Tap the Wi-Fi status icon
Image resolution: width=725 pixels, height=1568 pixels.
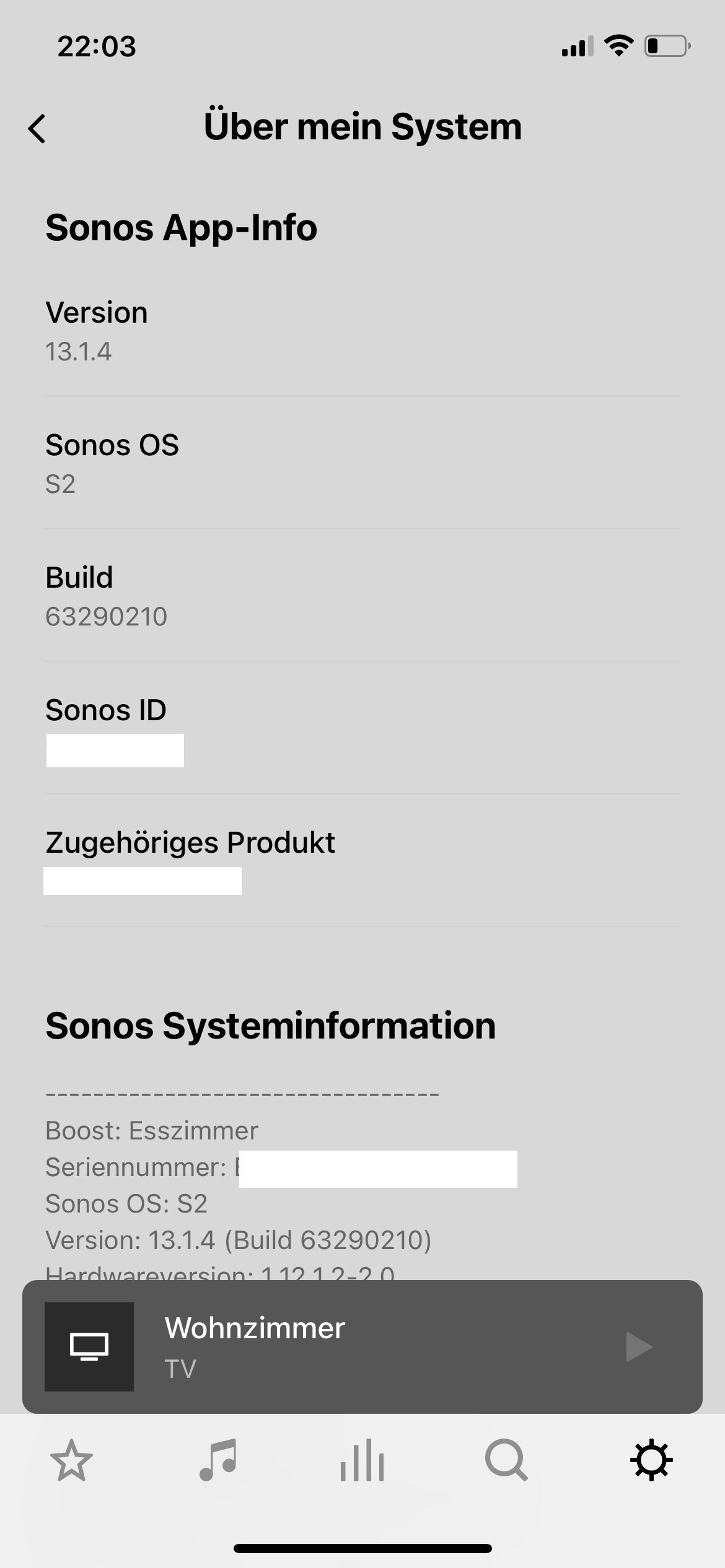tap(618, 46)
